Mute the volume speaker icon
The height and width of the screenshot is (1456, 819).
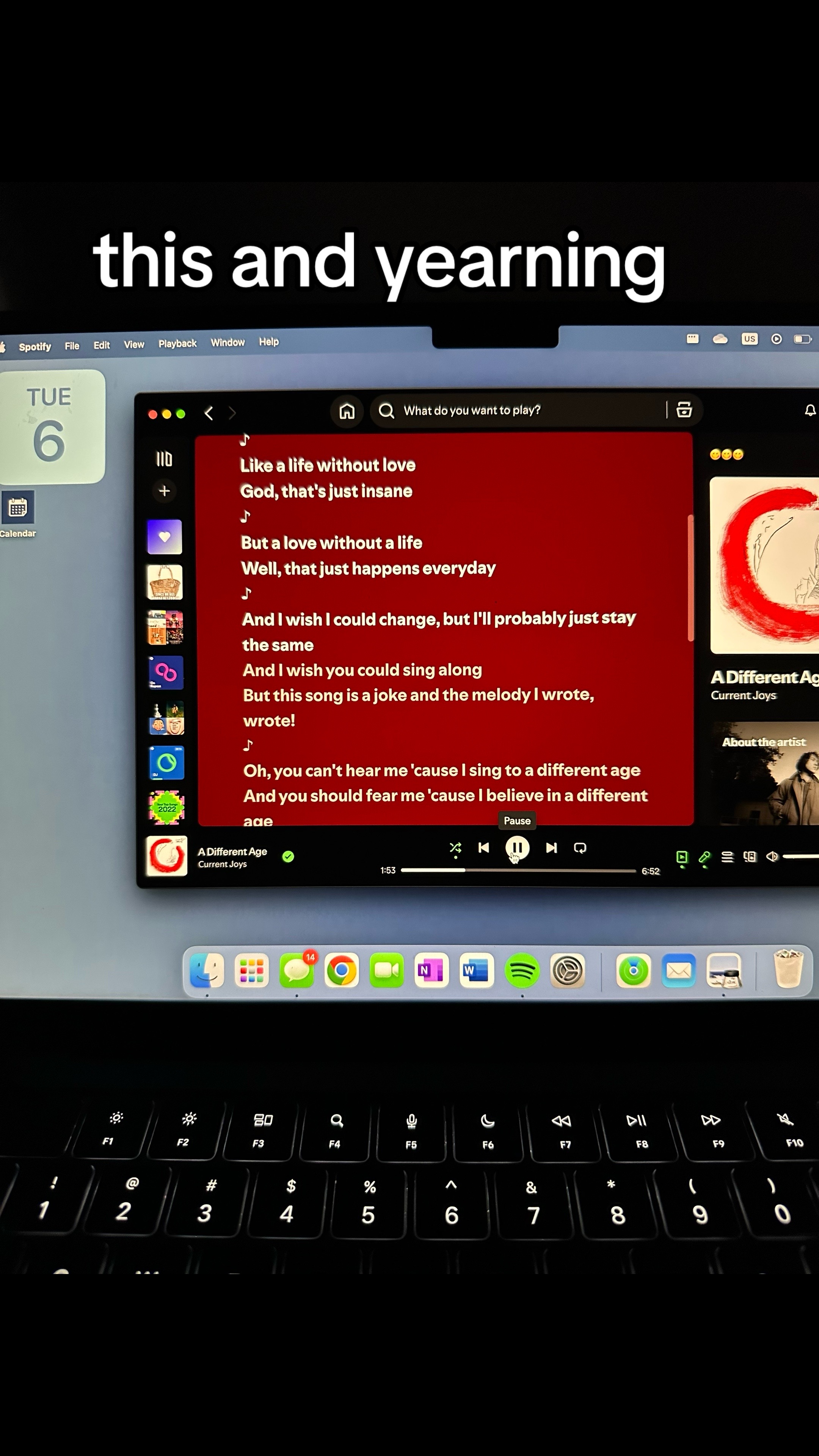tap(772, 857)
